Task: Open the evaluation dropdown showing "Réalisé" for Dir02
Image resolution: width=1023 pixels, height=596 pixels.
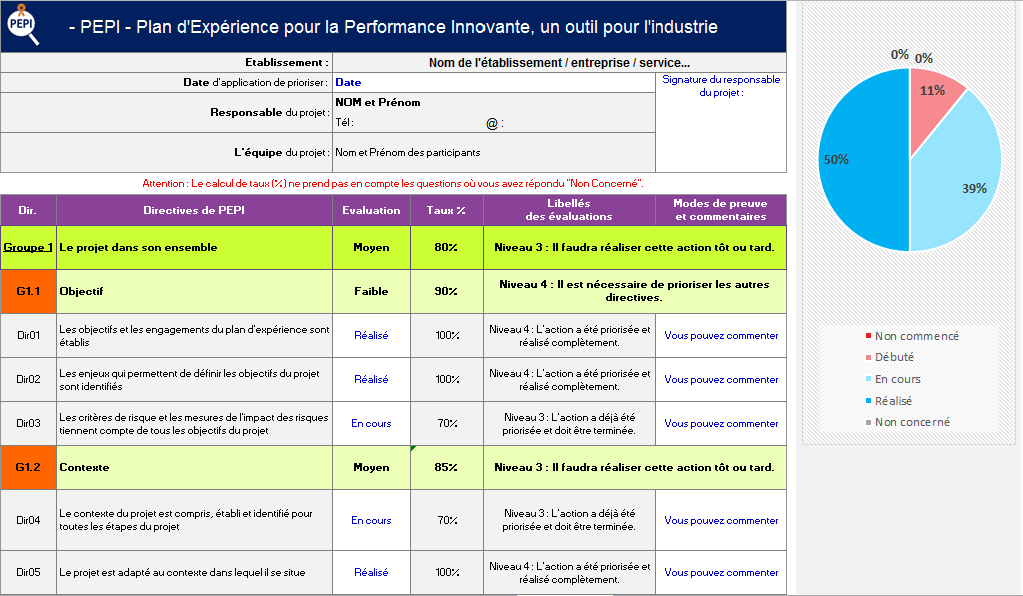Action: point(371,379)
